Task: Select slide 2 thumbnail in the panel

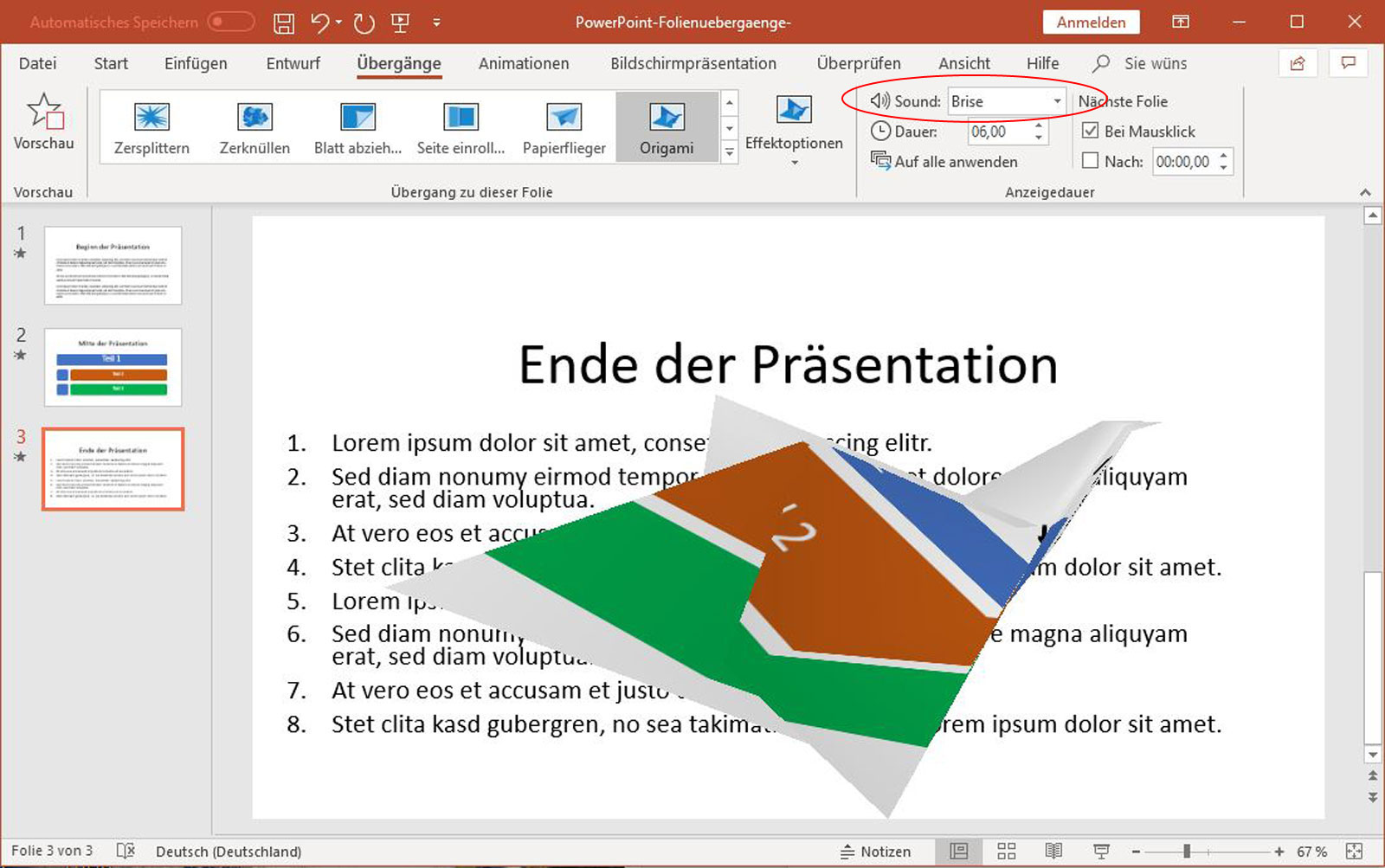Action: (x=113, y=367)
